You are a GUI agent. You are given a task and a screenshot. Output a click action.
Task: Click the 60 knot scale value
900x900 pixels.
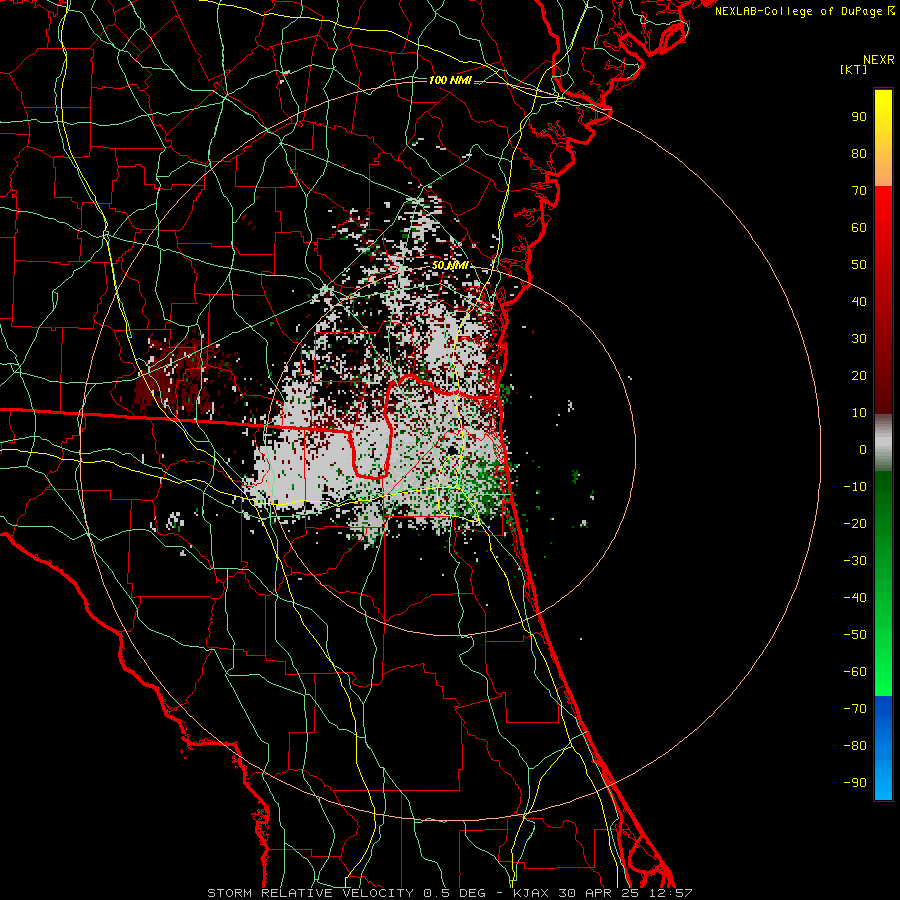point(859,227)
